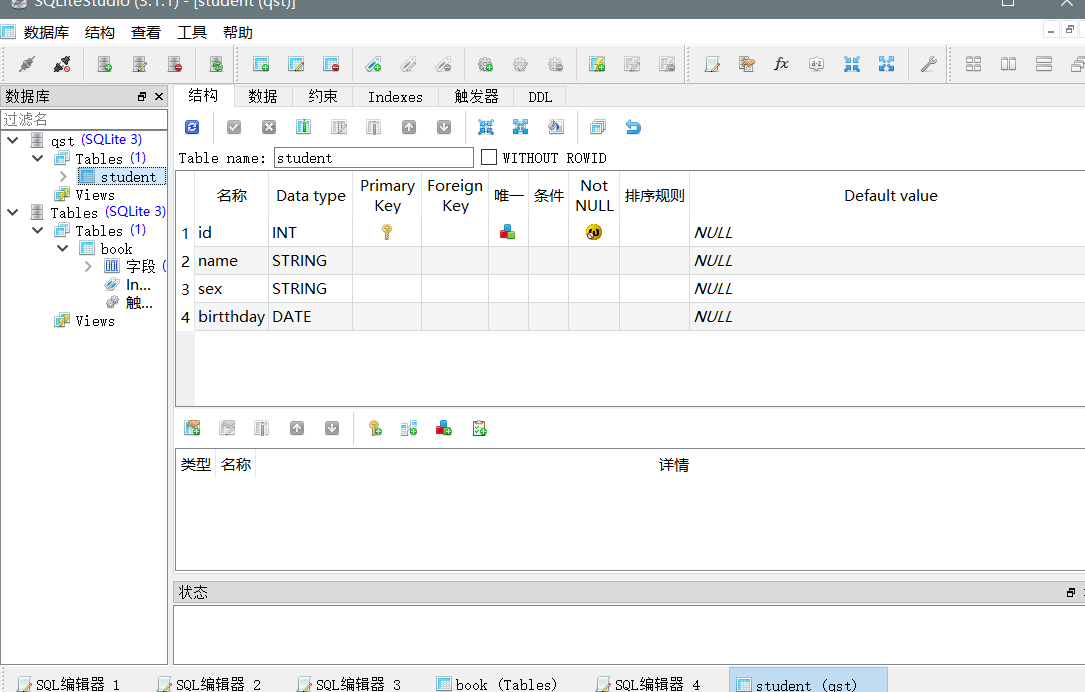Toggle the WITHOUT ROWID checkbox

click(x=489, y=158)
